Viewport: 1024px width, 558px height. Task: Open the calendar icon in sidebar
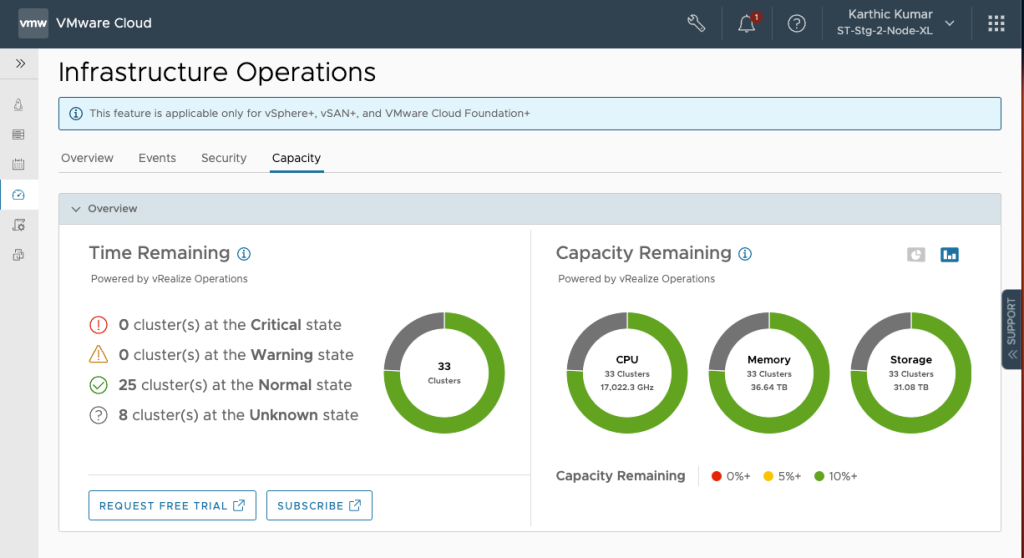(x=19, y=164)
